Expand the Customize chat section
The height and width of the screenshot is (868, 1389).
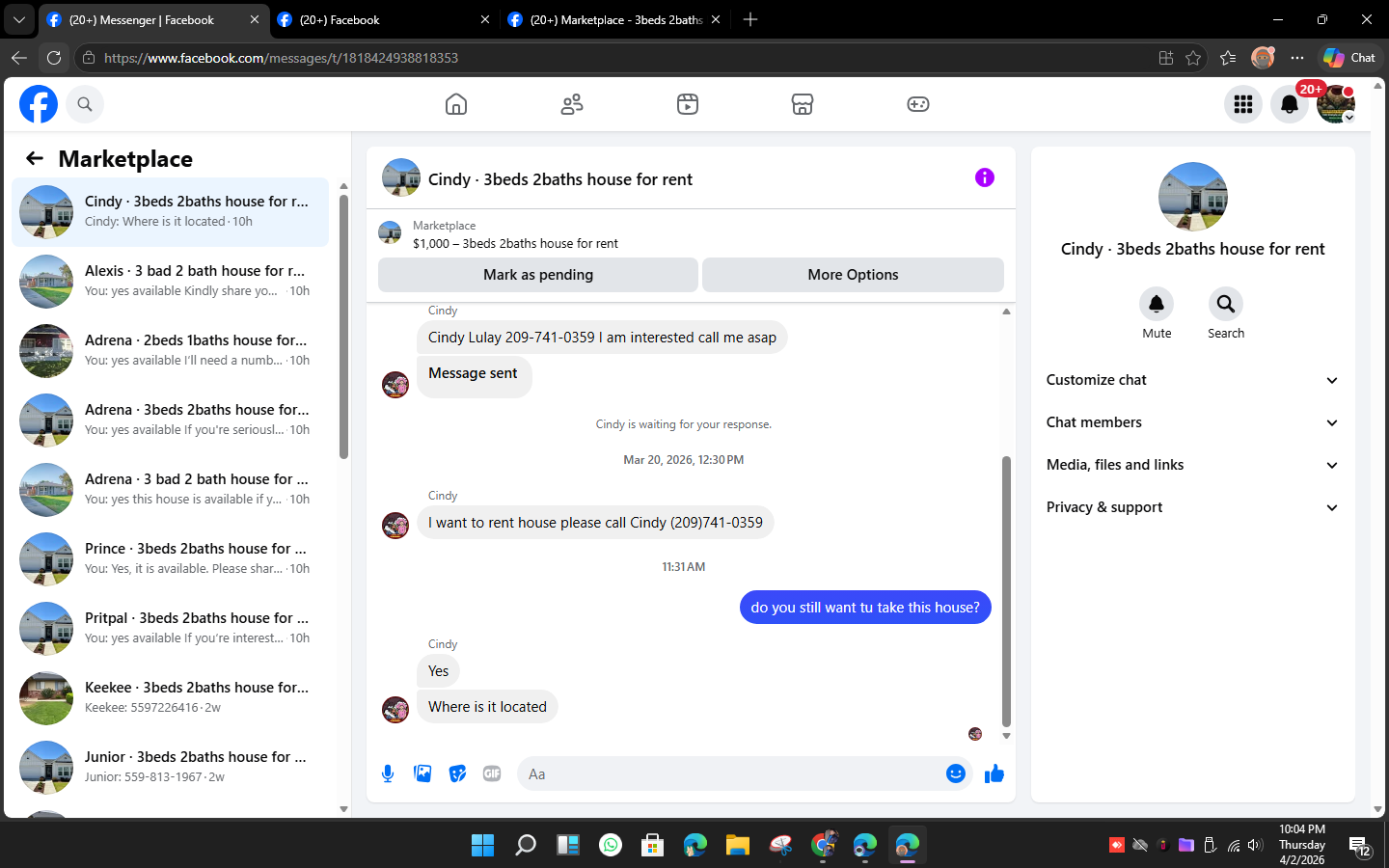[1193, 380]
